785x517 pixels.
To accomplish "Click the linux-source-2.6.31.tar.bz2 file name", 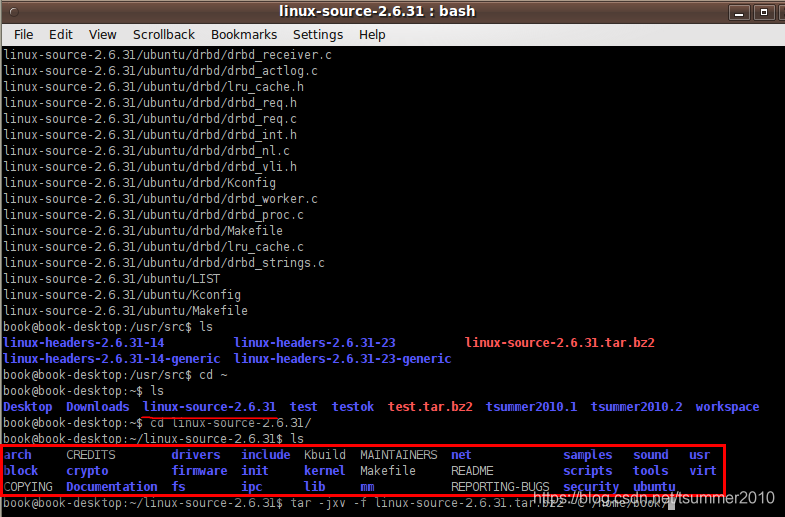I will [560, 343].
